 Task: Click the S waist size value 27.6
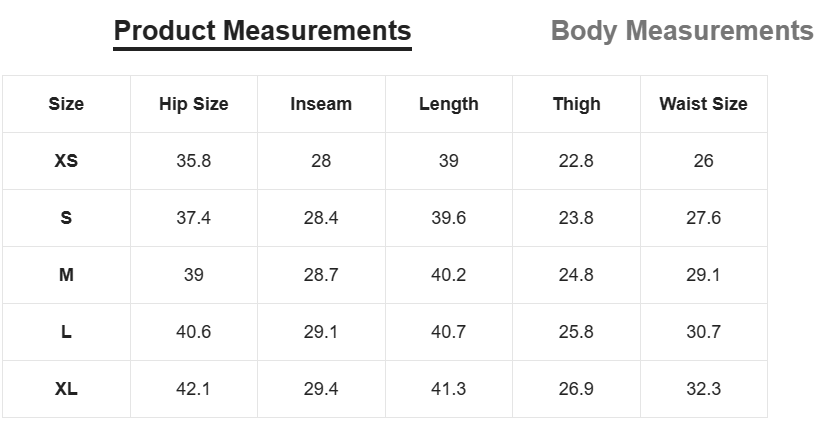coord(703,218)
